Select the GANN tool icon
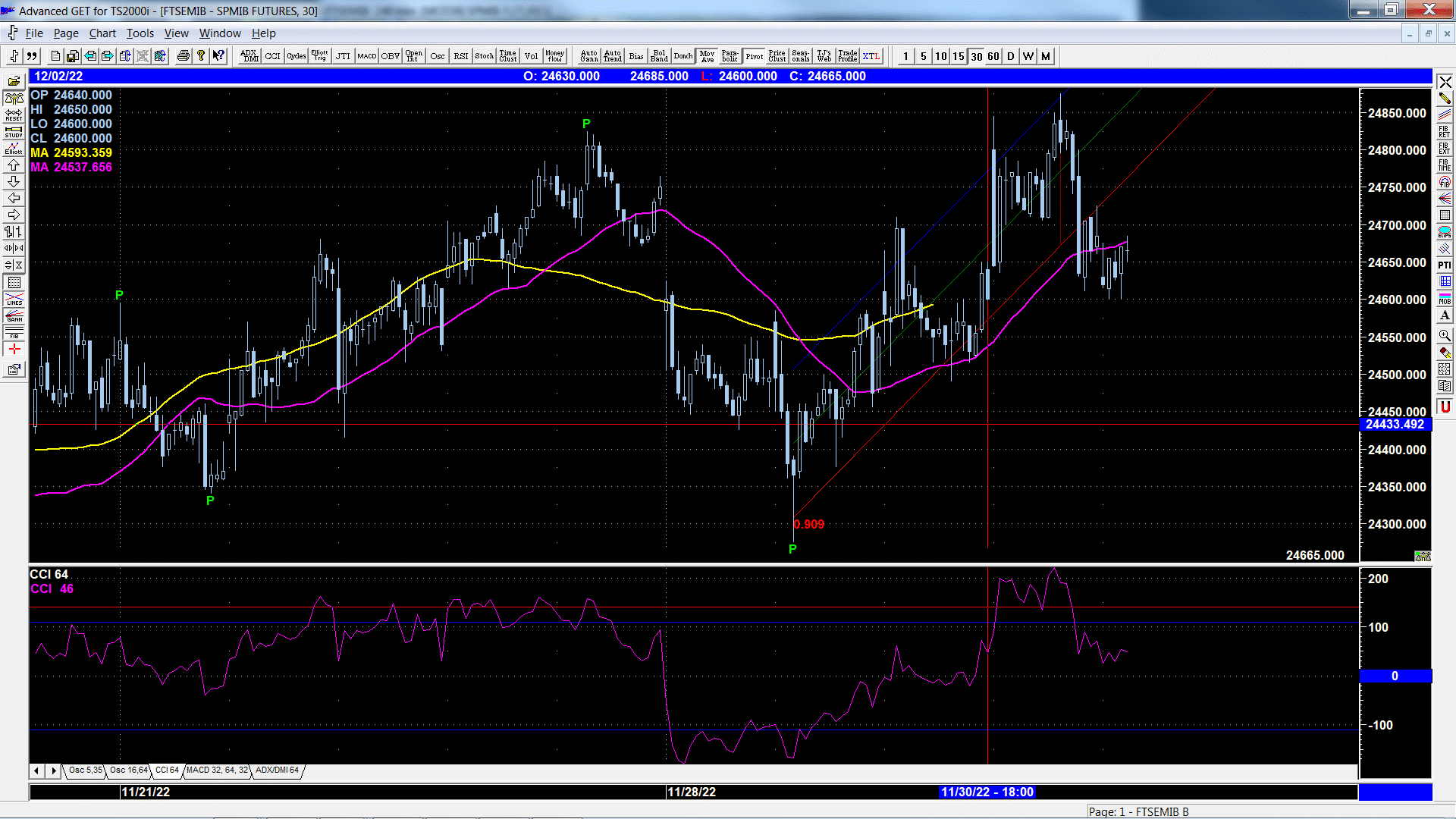1456x819 pixels. 14,315
